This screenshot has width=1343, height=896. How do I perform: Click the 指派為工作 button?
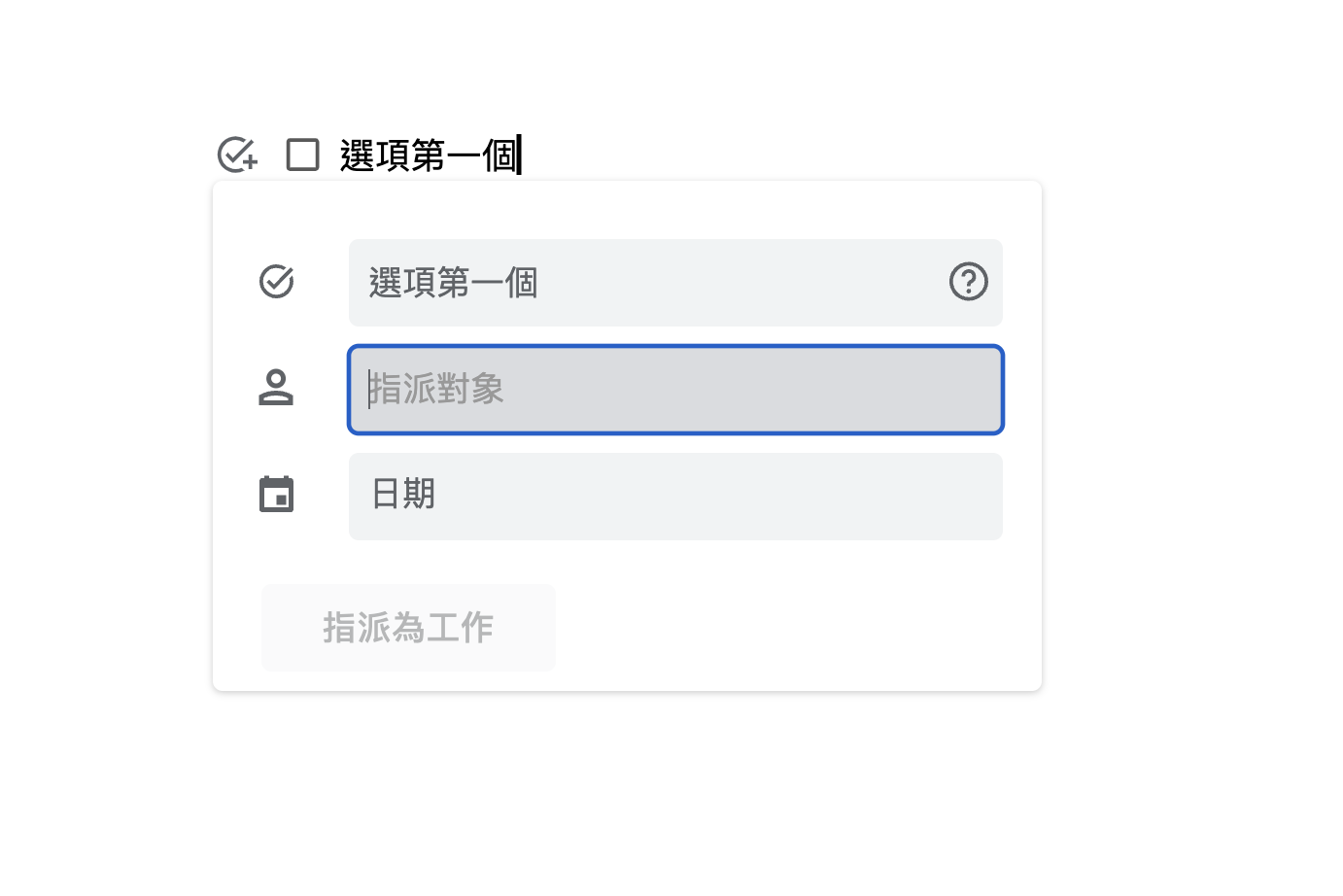point(407,627)
